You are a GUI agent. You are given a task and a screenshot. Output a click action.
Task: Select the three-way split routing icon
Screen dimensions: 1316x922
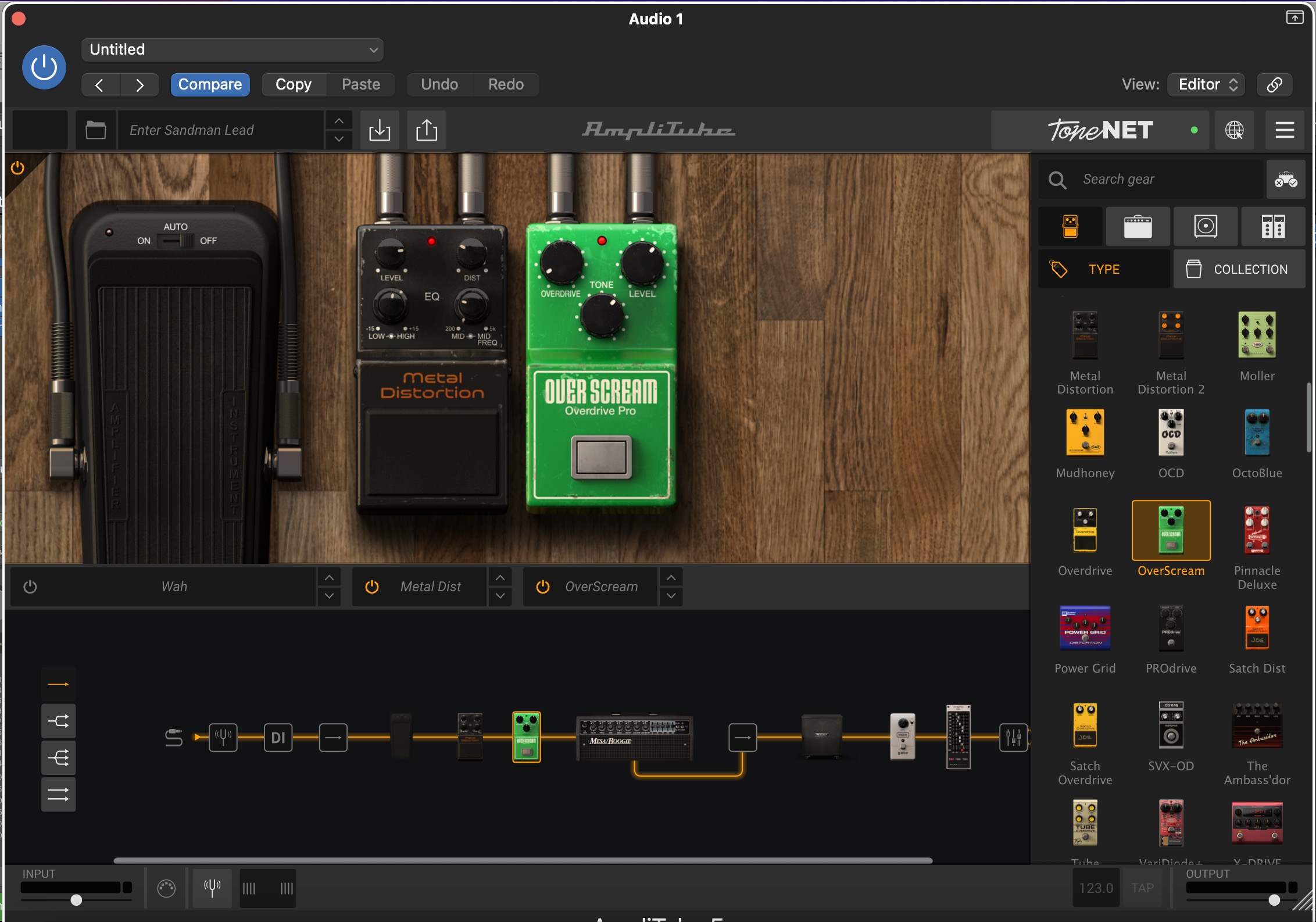pos(58,758)
